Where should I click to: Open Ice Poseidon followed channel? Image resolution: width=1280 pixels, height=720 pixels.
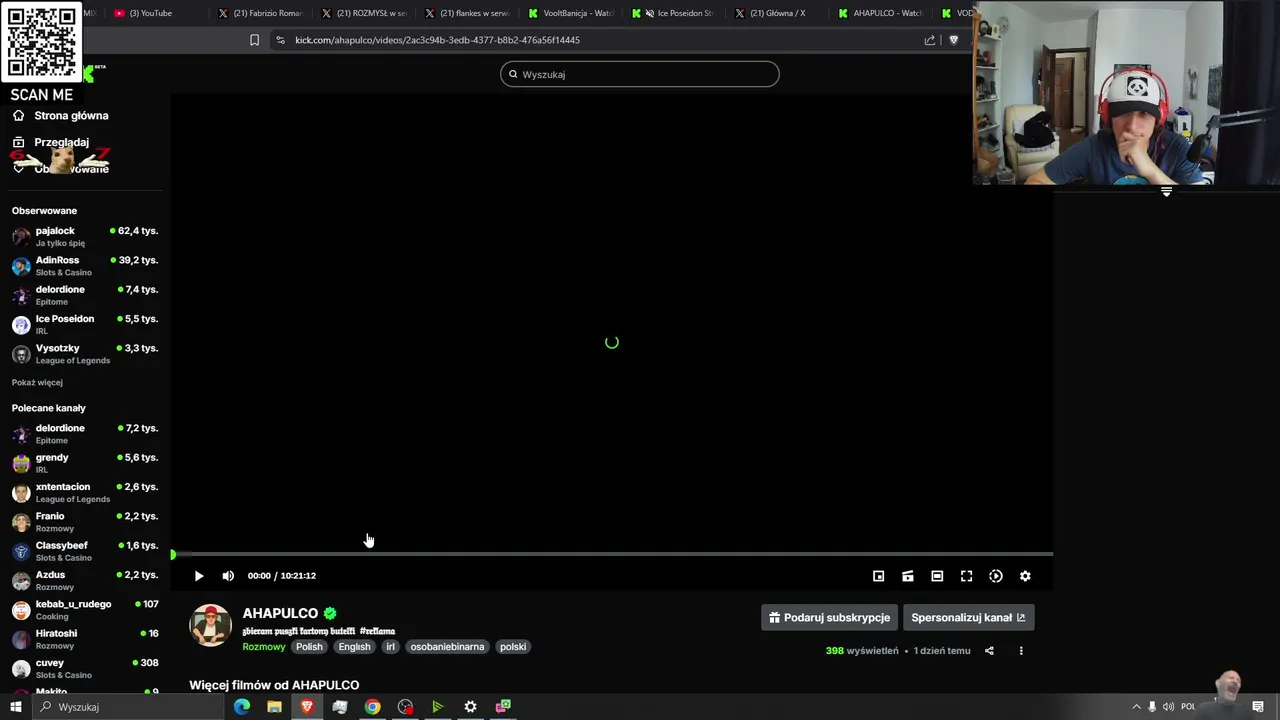click(85, 324)
